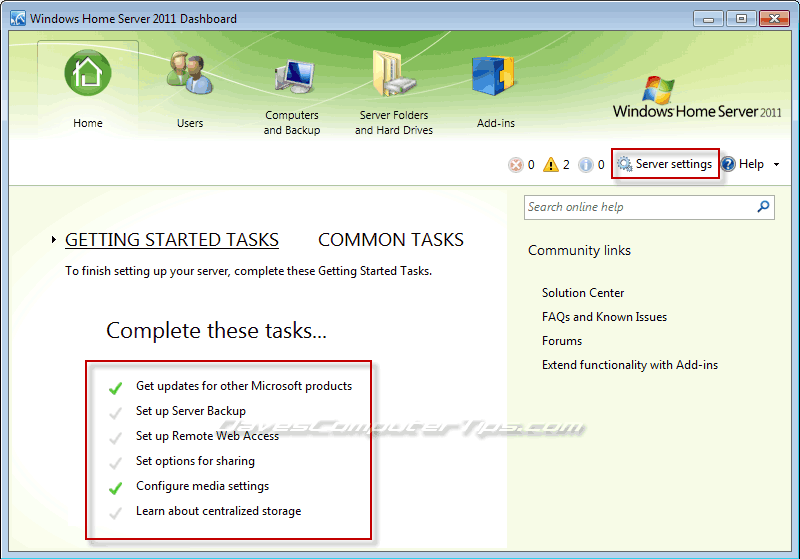Click the Server settings gear icon
Image resolution: width=800 pixels, height=559 pixels.
tap(624, 164)
